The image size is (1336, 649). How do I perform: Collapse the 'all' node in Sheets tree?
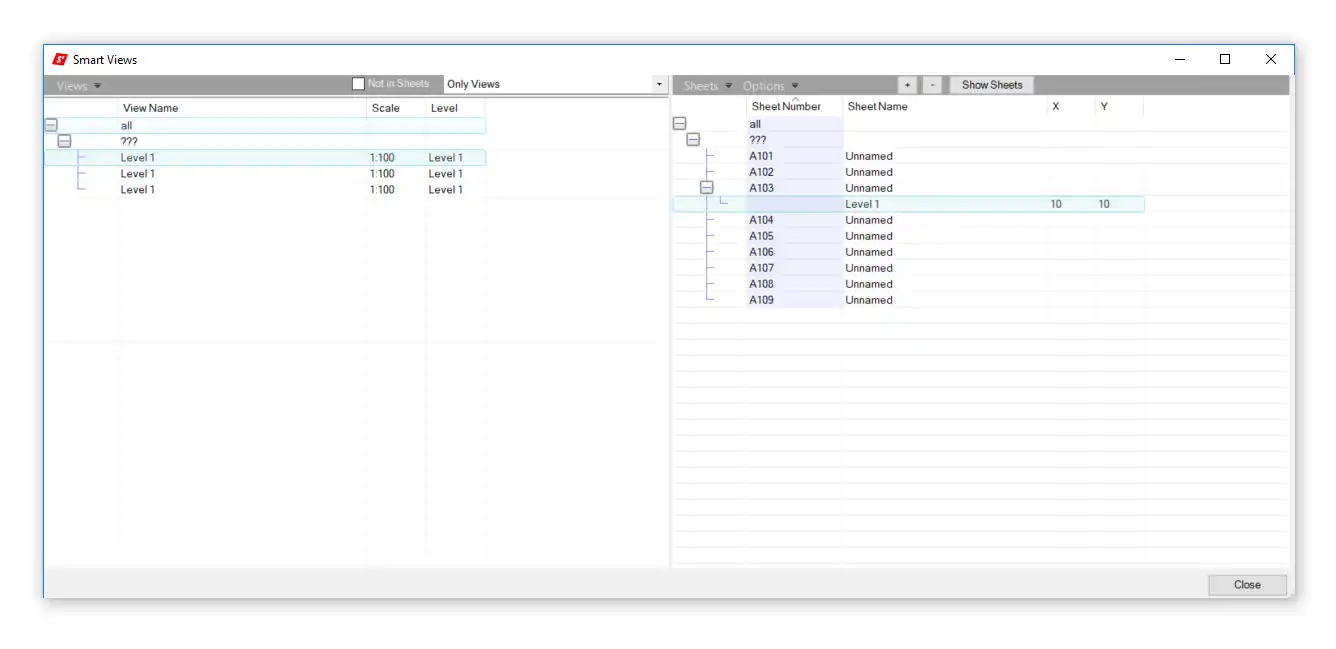click(679, 124)
